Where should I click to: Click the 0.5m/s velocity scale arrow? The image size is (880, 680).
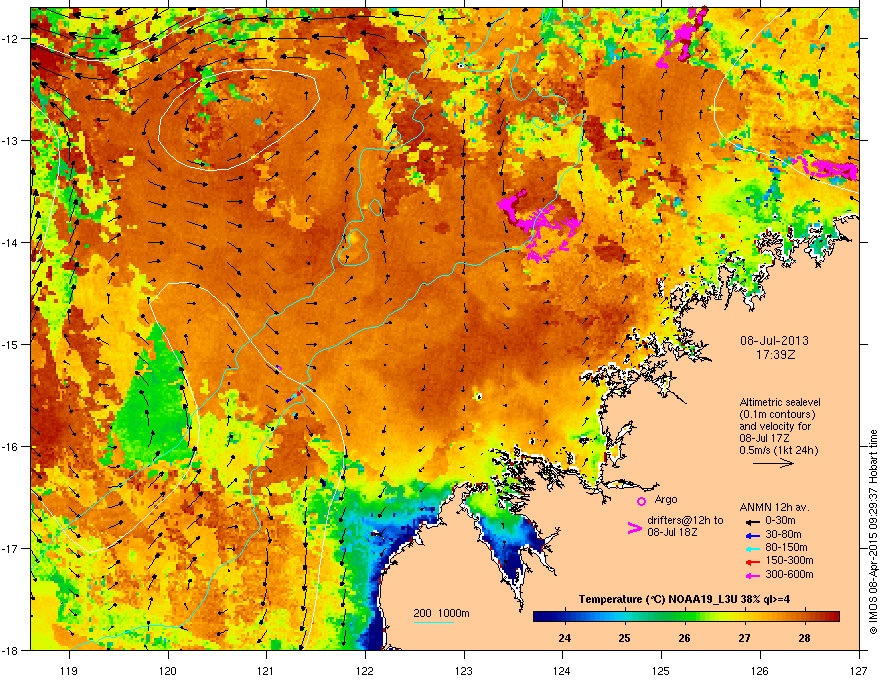(773, 463)
